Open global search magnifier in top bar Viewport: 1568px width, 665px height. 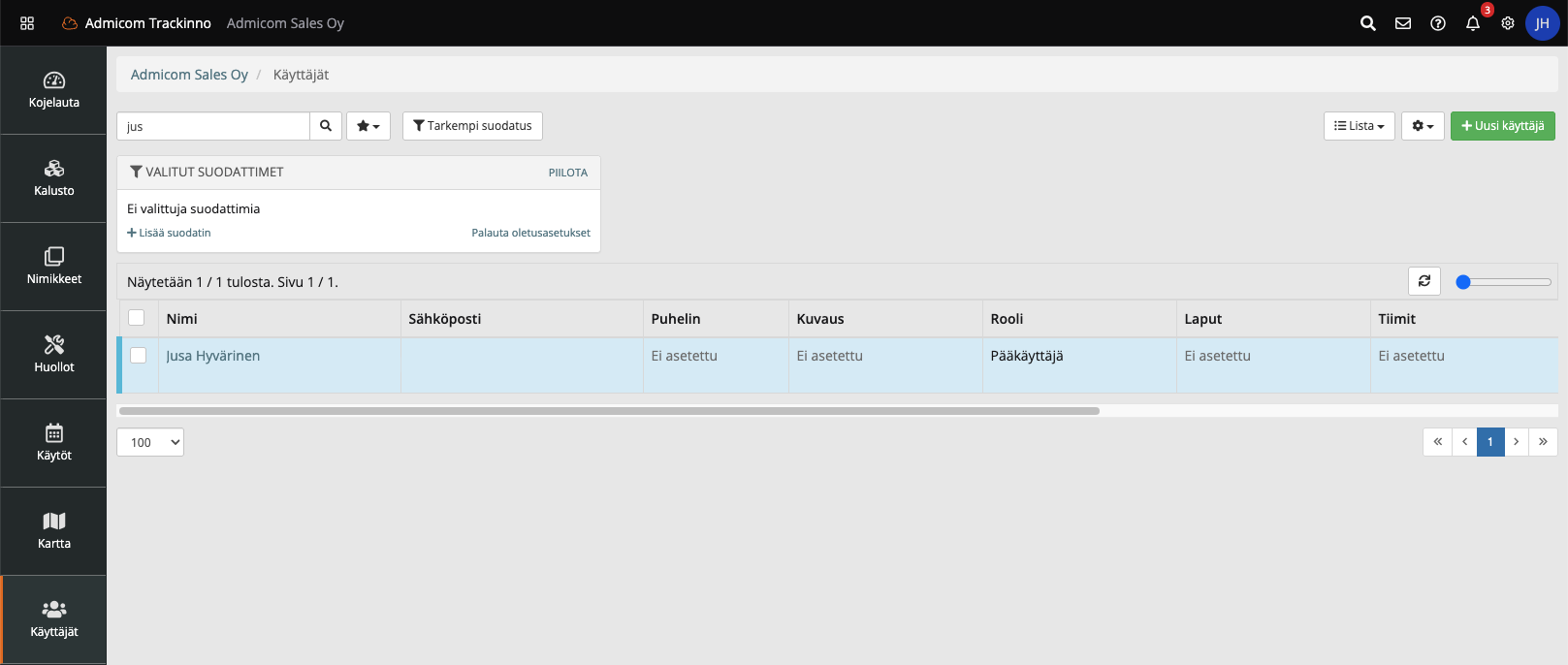click(x=1368, y=23)
